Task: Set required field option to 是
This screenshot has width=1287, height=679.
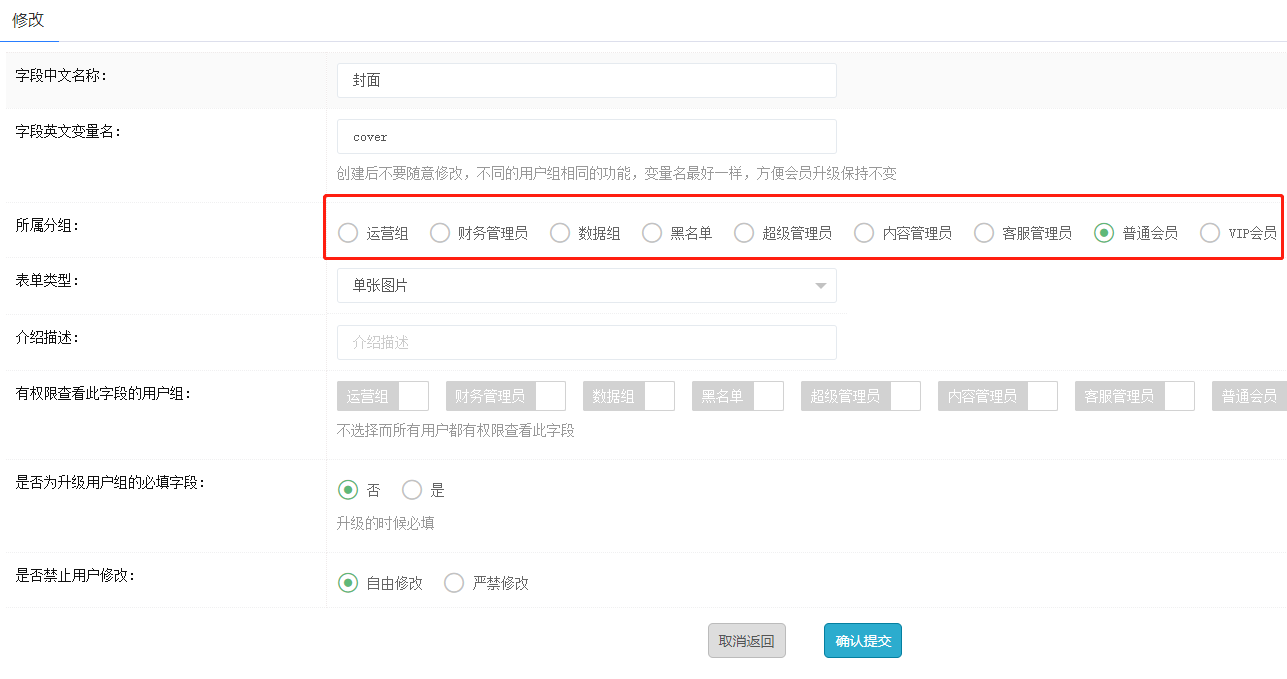Action: click(x=412, y=490)
